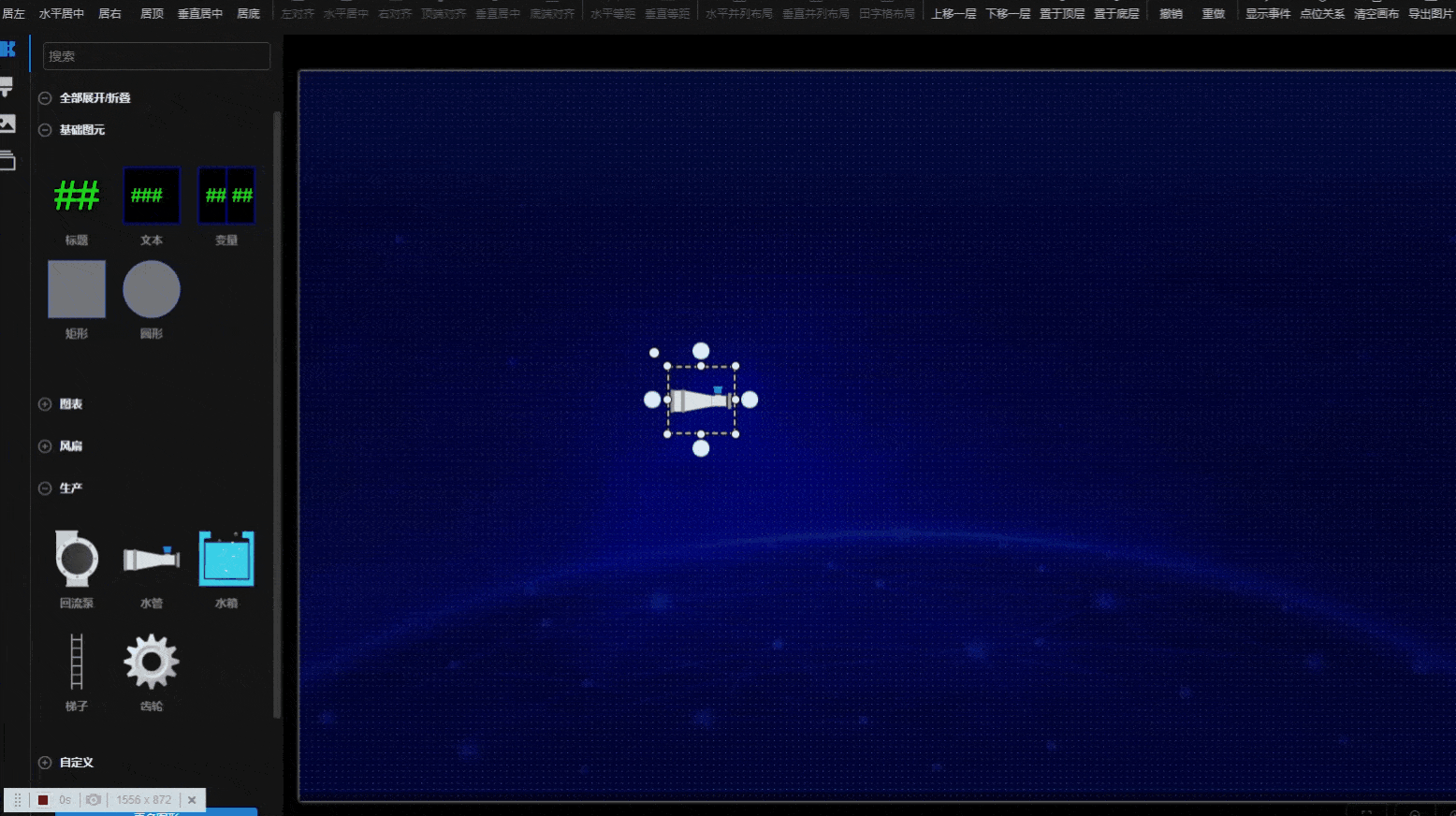Screen dimensions: 1456x816
Task: Click the top connection point of the pipe
Action: pos(701,351)
